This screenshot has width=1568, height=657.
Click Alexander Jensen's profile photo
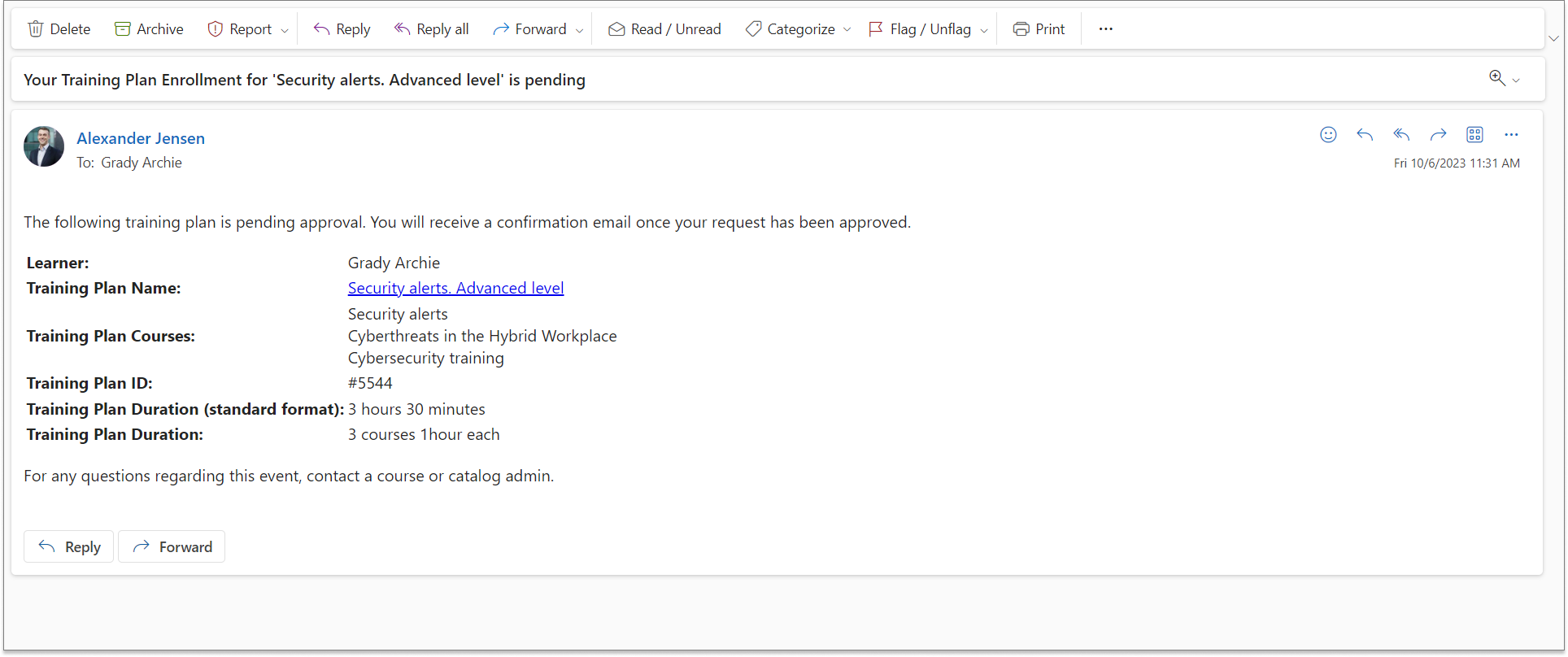[44, 146]
